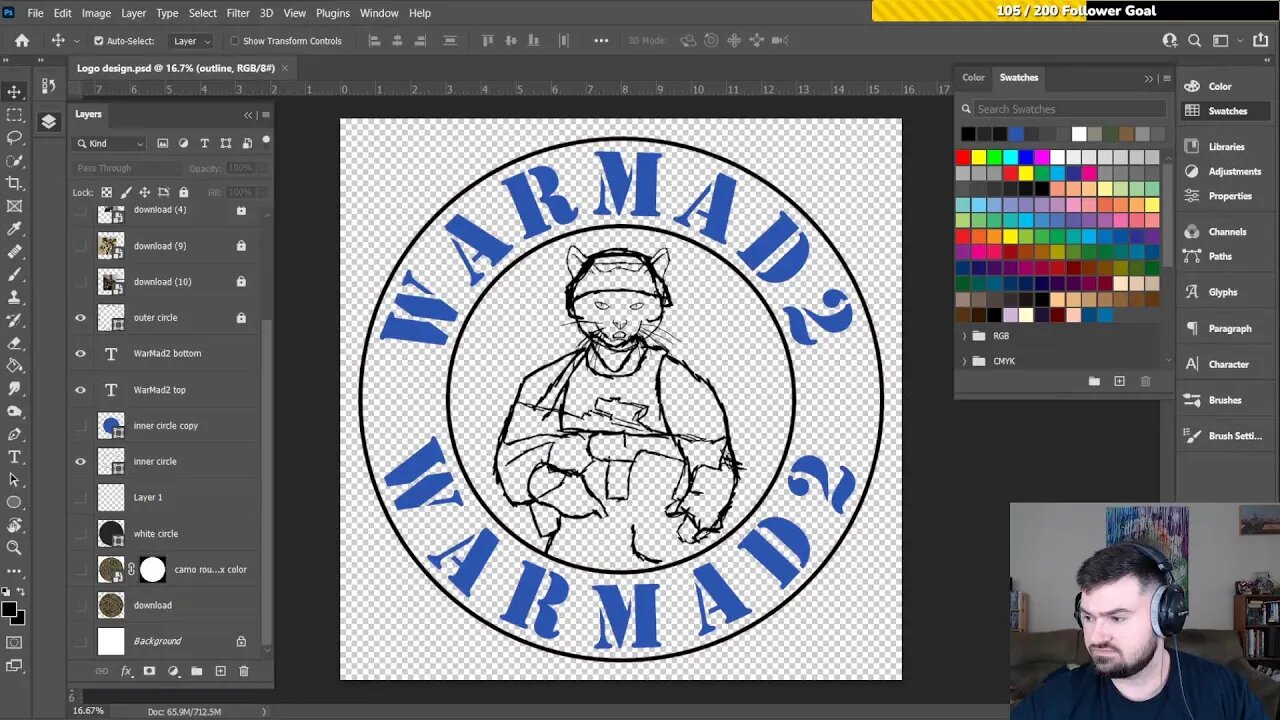Image resolution: width=1280 pixels, height=720 pixels.
Task: Pick the pure red swatch
Action: 963,157
